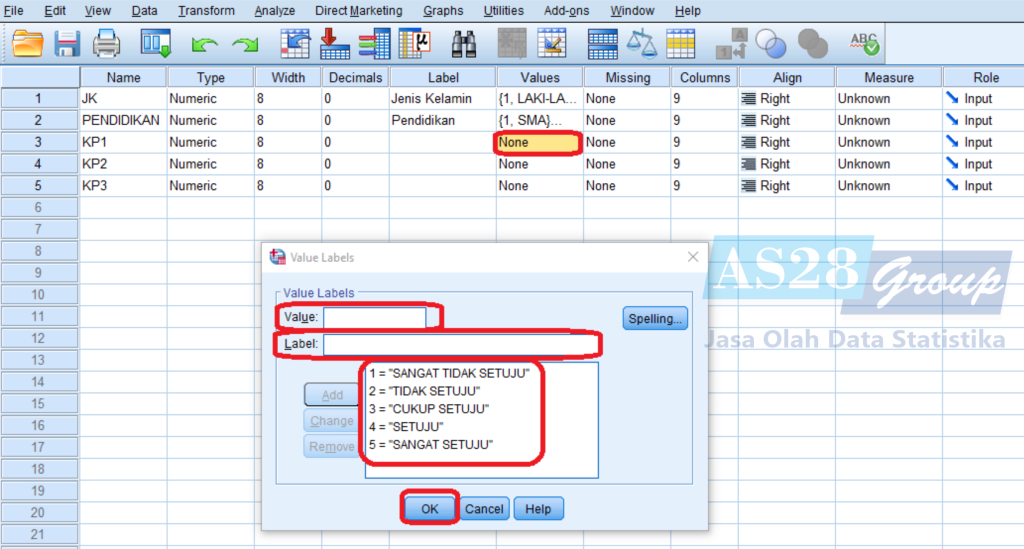Click the Recall recent dialogs icon
Image resolution: width=1024 pixels, height=549 pixels.
(156, 43)
